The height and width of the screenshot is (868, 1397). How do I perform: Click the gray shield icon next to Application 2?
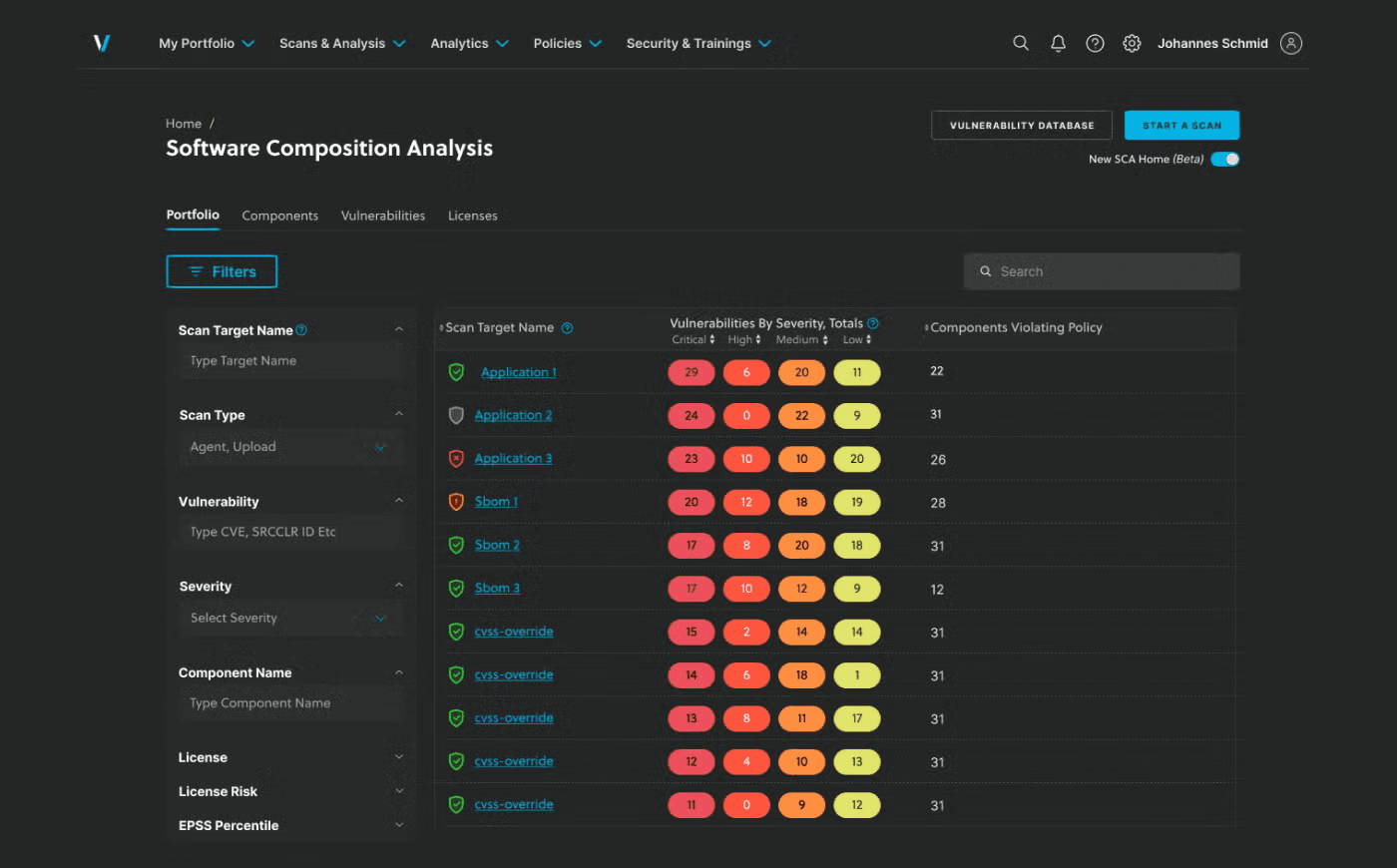tap(456, 415)
